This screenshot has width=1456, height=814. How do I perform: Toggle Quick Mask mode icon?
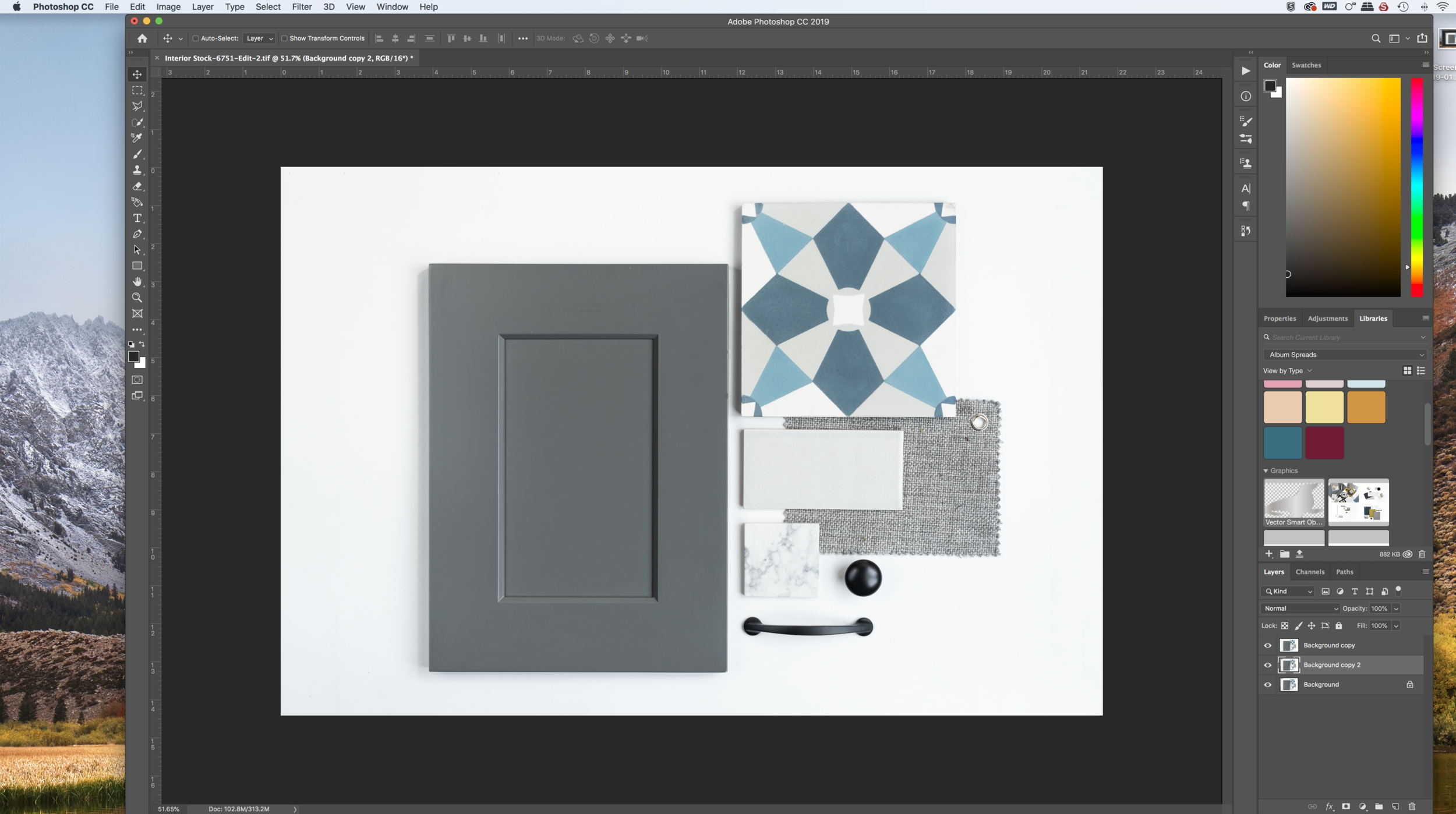137,380
